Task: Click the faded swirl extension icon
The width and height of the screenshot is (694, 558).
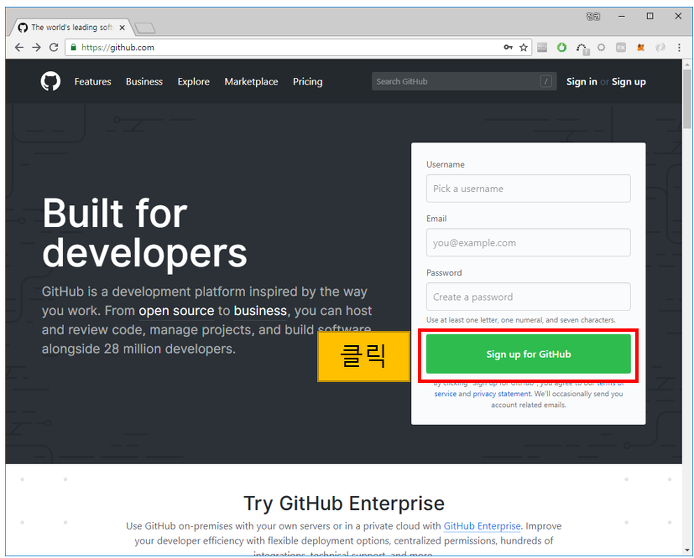Action: pos(660,47)
